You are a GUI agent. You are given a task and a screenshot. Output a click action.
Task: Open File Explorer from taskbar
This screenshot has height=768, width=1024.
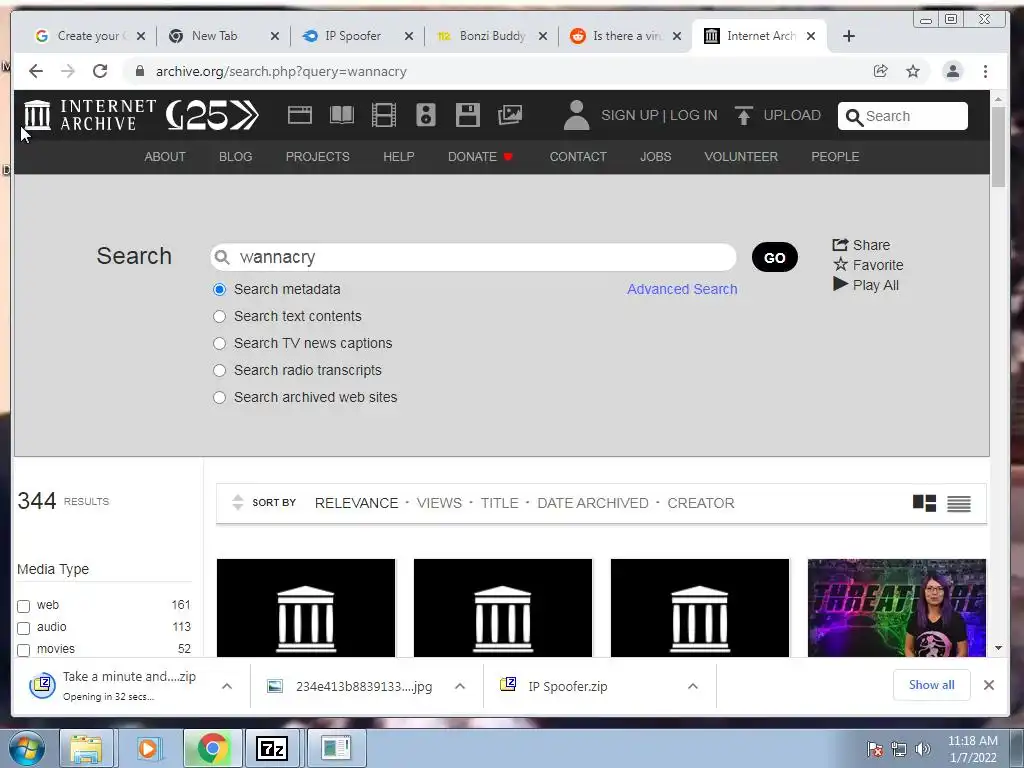[x=86, y=748]
